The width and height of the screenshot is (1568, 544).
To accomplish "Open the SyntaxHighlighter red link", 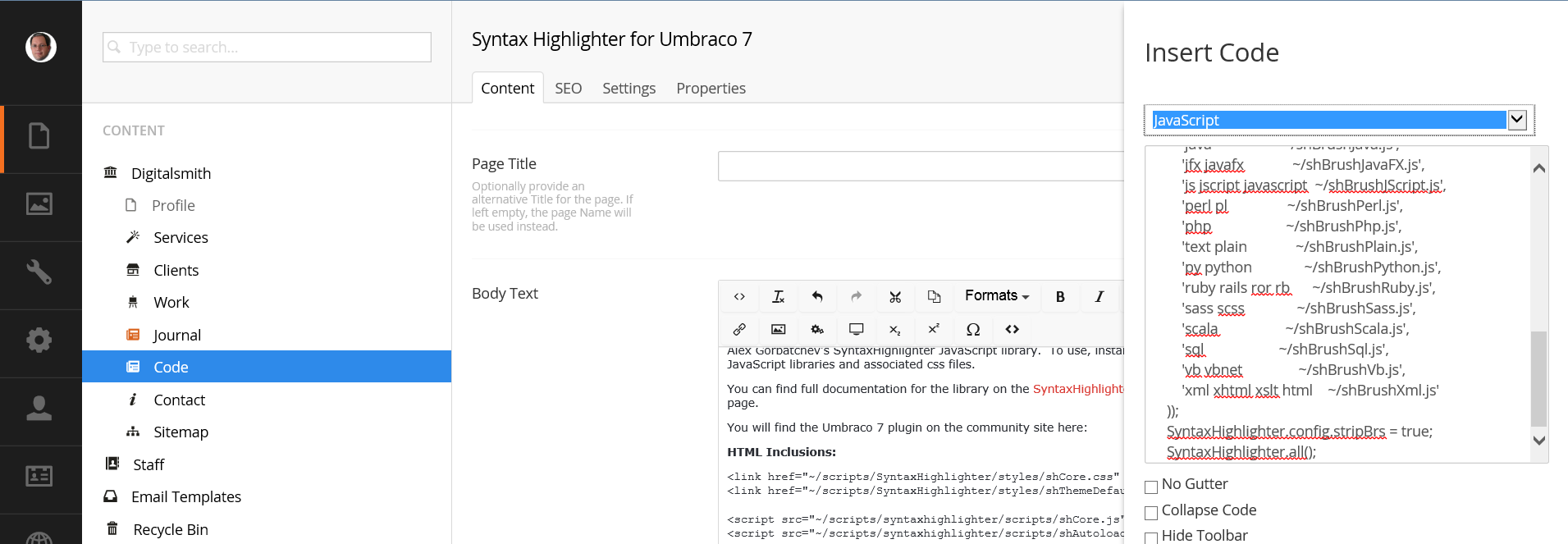I will 1077,389.
